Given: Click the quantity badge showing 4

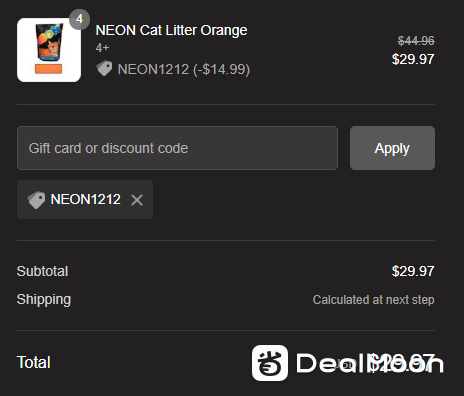Looking at the screenshot, I should click(79, 19).
